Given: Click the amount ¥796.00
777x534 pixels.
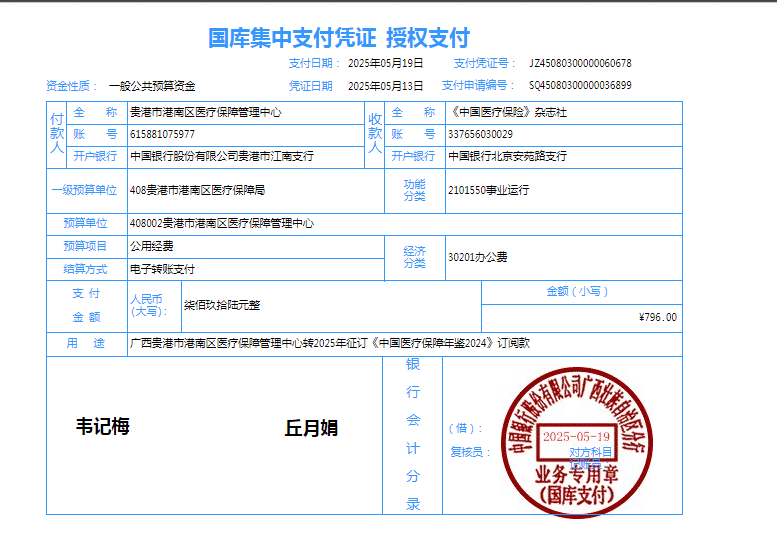Looking at the screenshot, I should pos(658,317).
